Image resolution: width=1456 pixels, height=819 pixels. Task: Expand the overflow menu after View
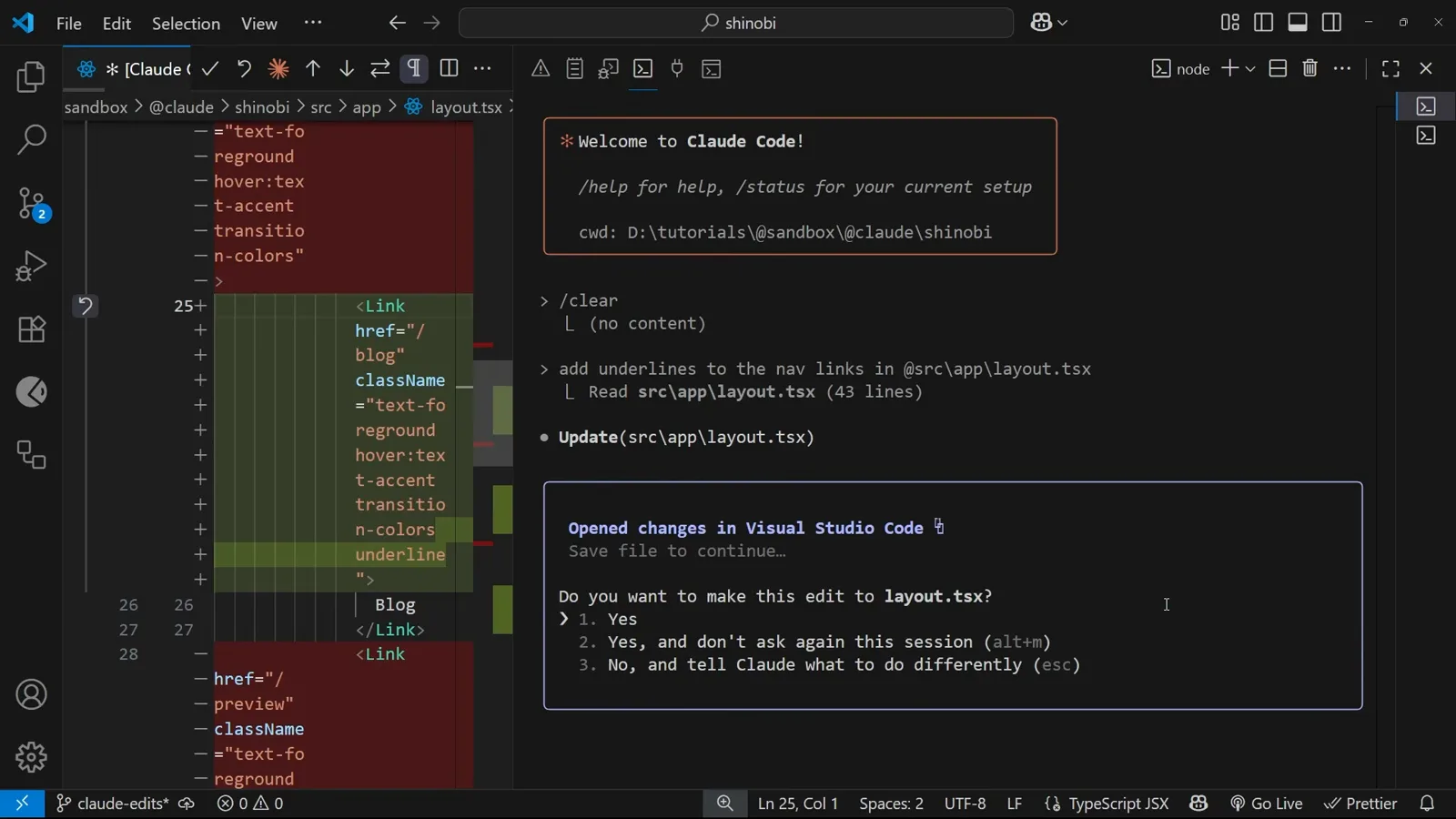313,23
